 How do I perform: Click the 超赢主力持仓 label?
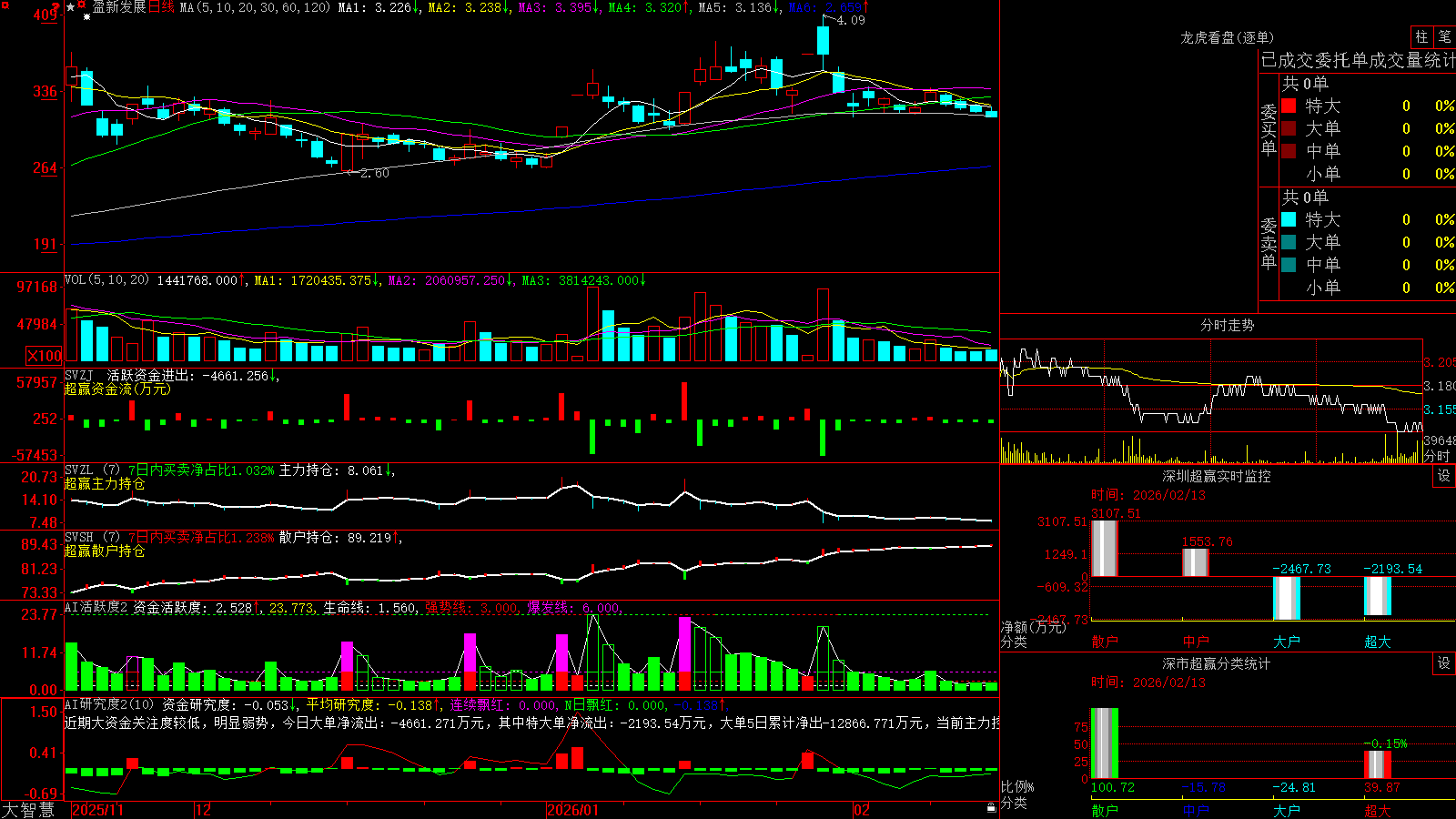pyautogui.click(x=105, y=483)
